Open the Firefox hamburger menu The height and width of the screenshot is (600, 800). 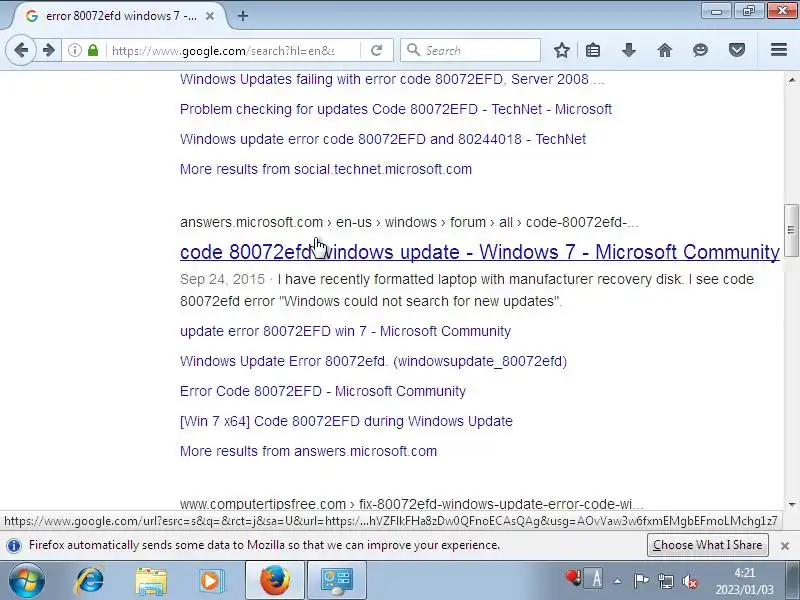click(x=779, y=50)
